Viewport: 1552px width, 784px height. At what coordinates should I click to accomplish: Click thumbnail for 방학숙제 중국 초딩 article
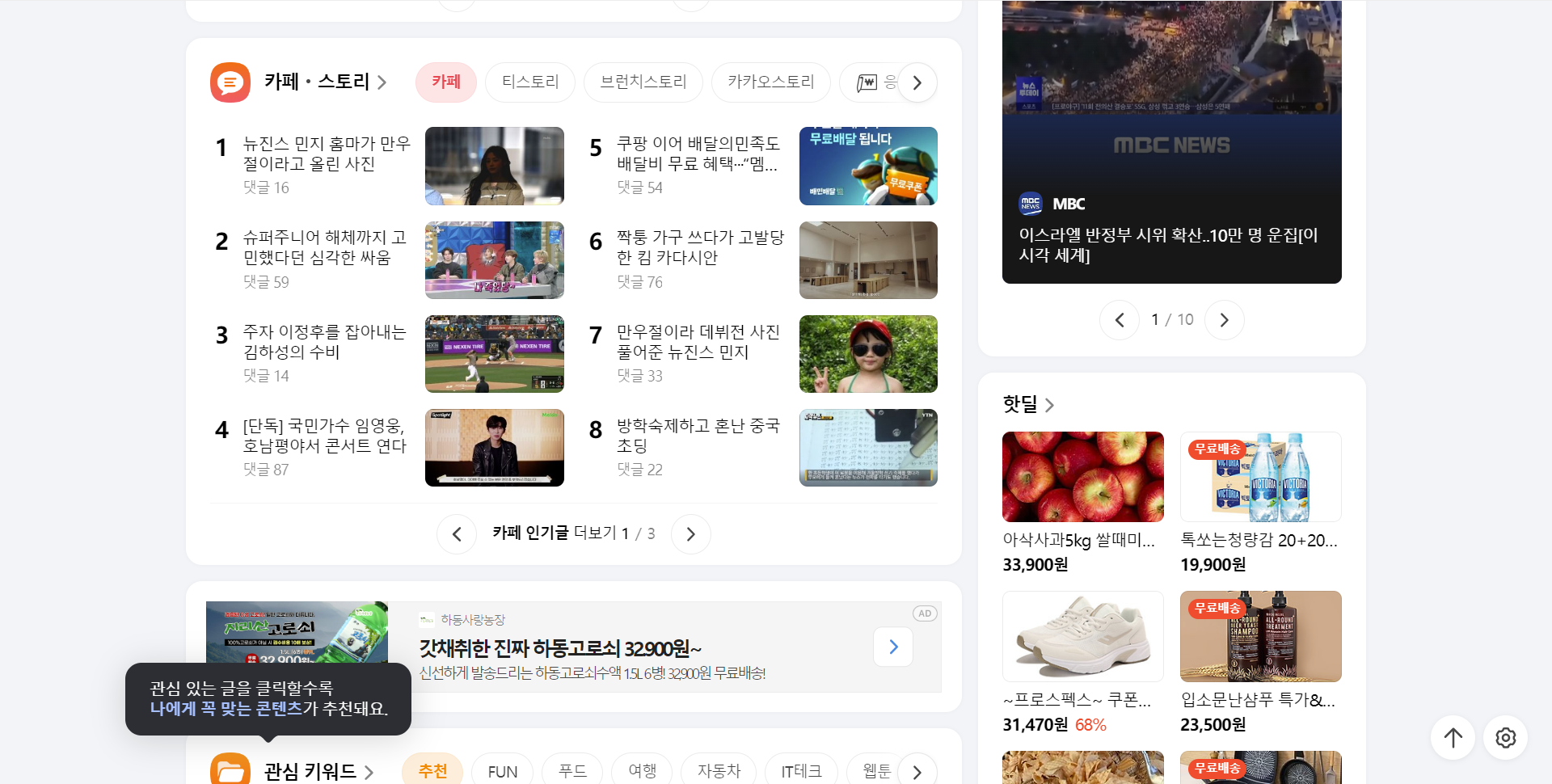(868, 448)
